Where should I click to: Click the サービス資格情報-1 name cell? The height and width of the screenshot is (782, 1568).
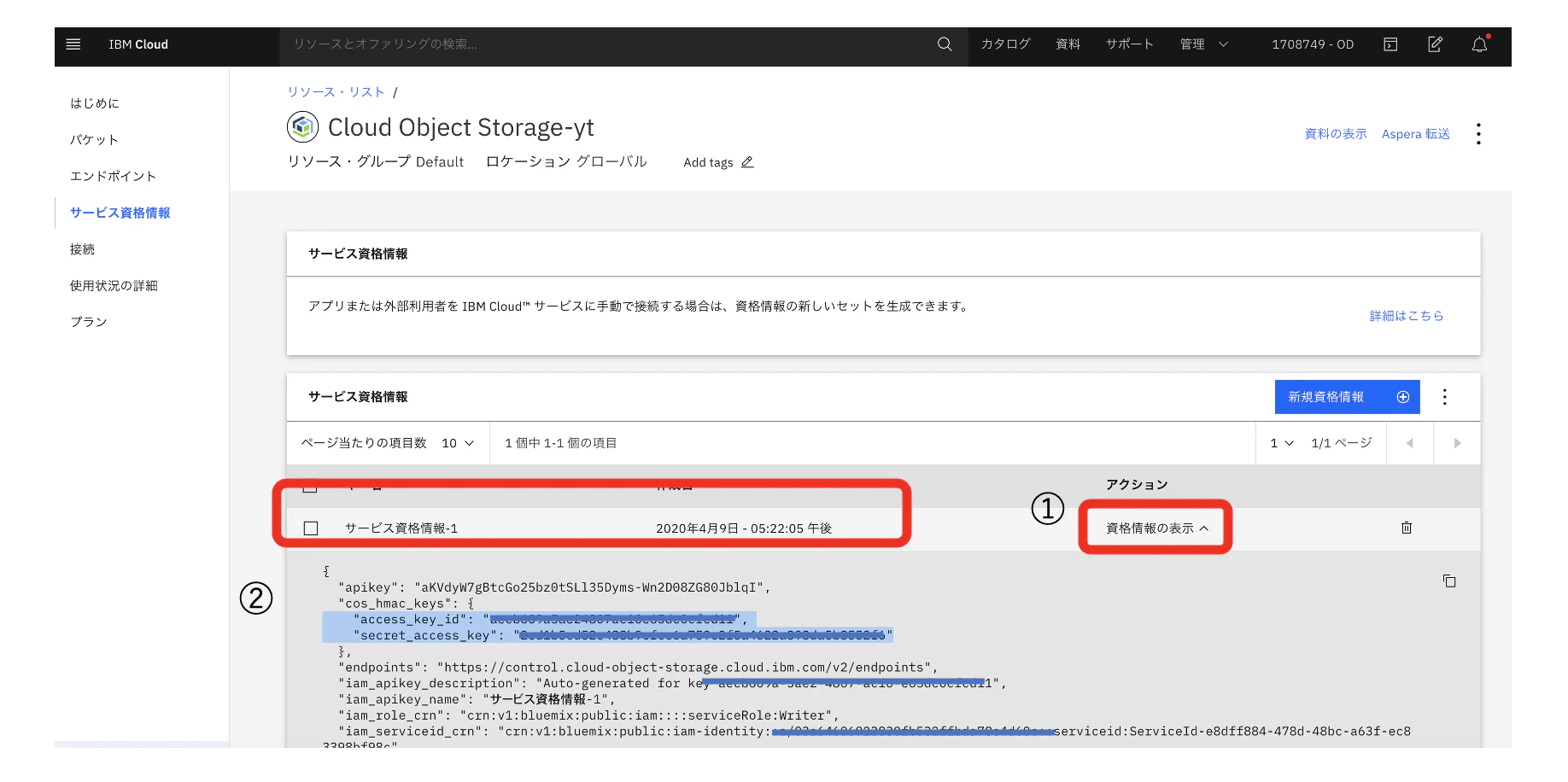click(x=401, y=528)
